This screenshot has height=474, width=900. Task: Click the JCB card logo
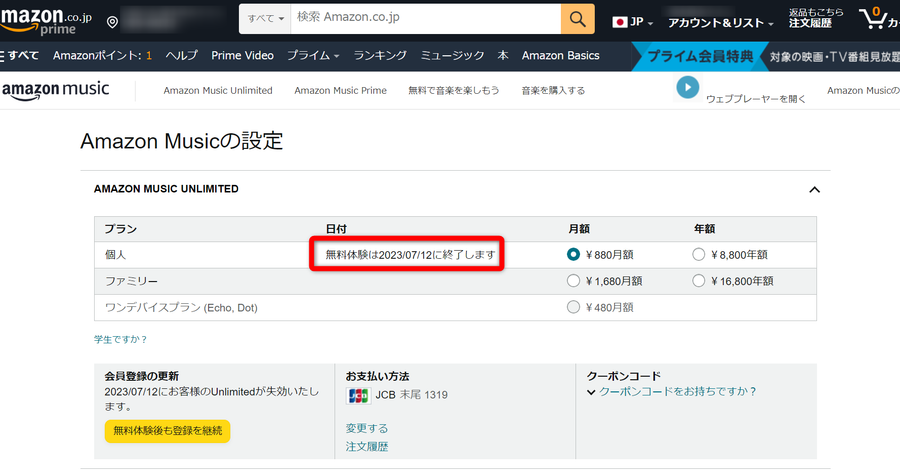click(x=358, y=395)
